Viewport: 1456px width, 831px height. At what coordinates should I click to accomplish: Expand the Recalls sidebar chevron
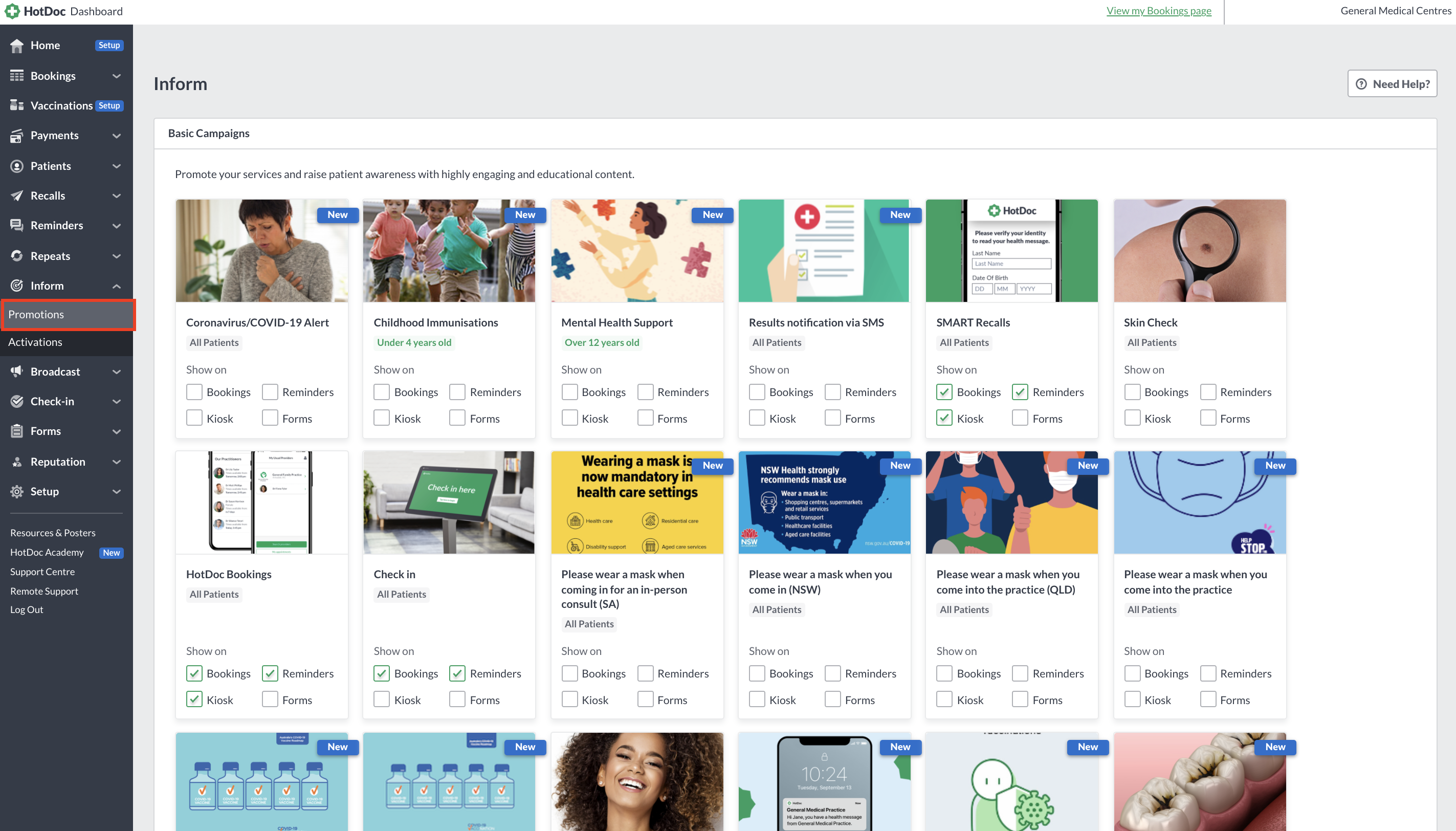(x=117, y=196)
